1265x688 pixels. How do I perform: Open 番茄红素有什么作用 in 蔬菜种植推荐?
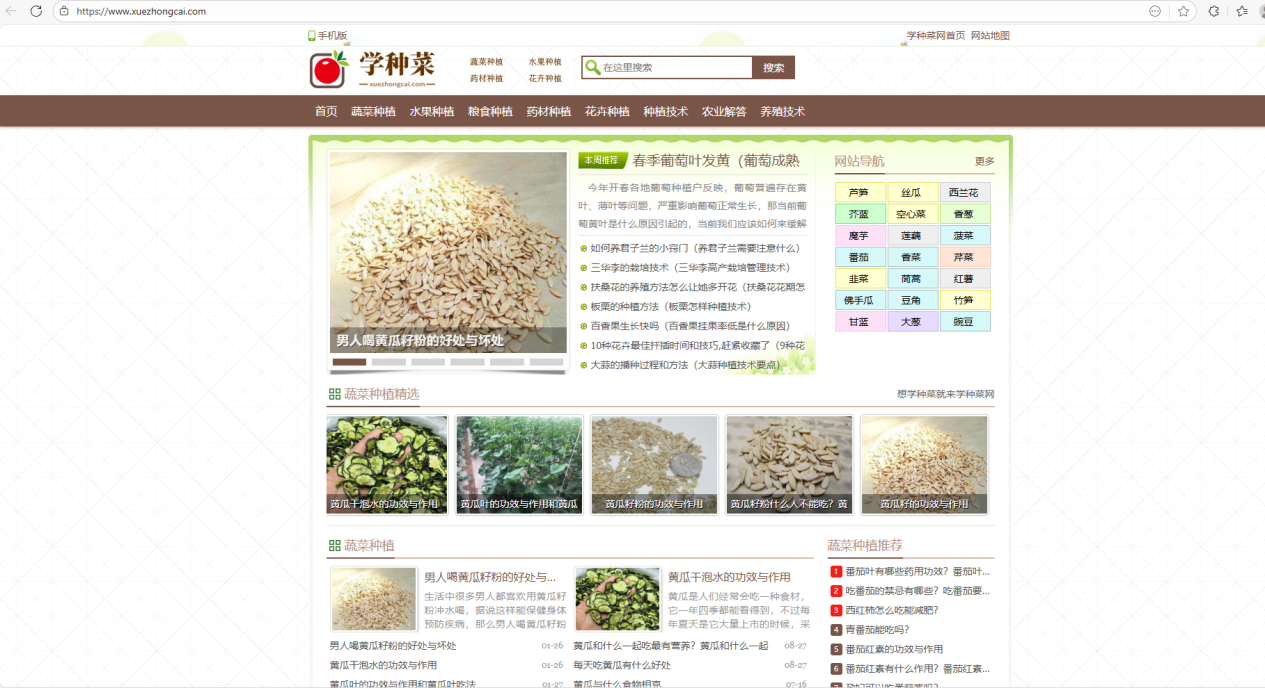(x=917, y=668)
